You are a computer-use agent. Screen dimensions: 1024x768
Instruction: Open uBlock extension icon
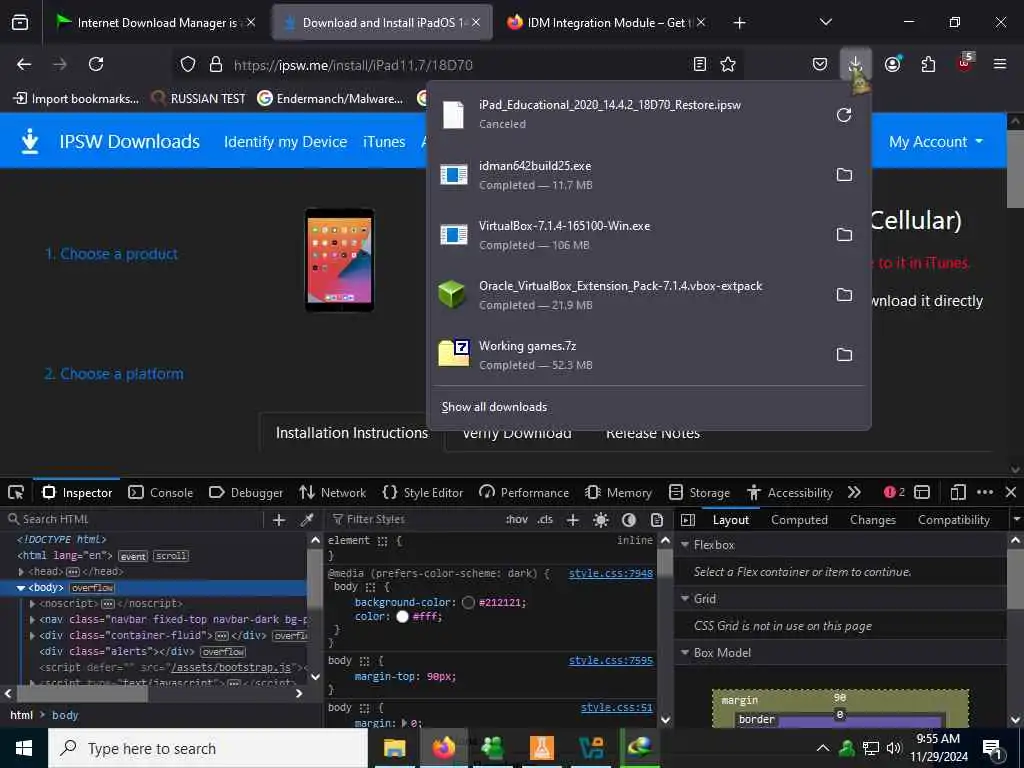click(965, 62)
